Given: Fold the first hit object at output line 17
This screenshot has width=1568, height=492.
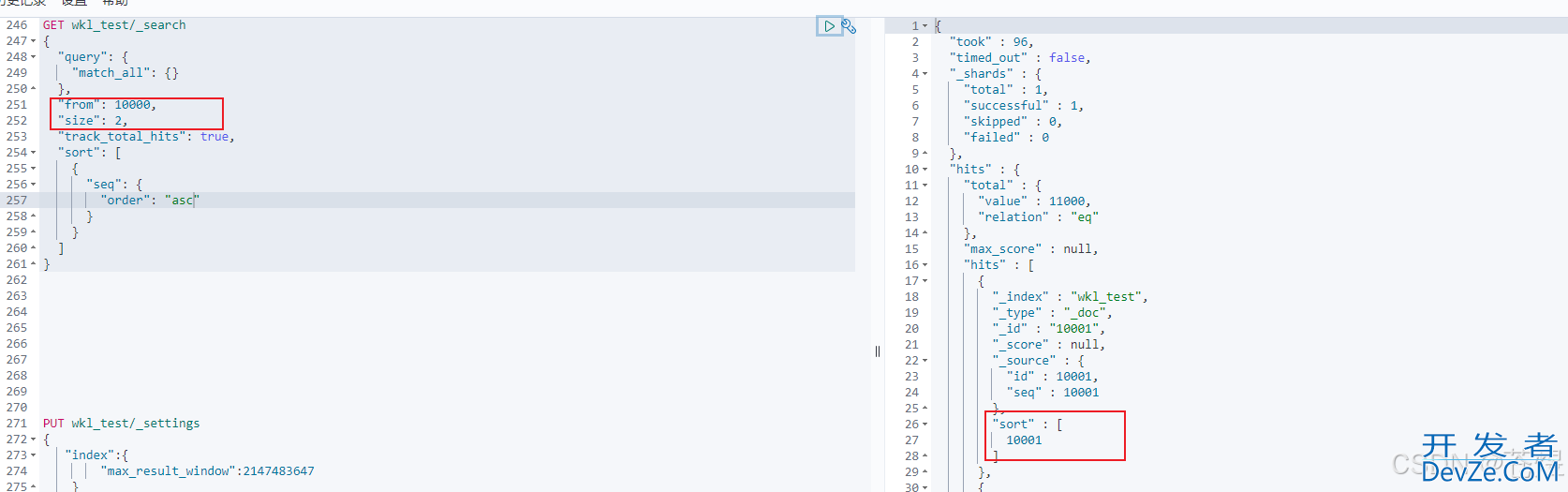Looking at the screenshot, I should click(925, 281).
